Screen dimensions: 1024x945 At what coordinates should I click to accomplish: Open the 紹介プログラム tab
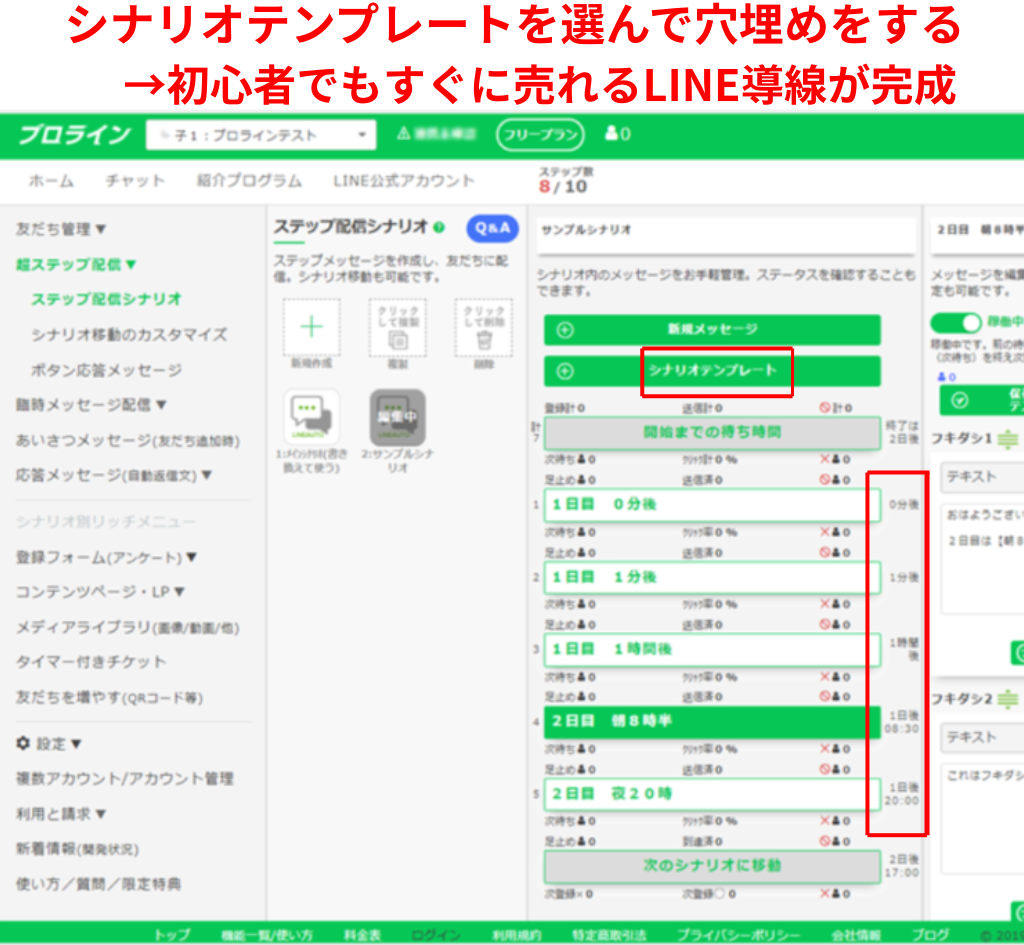coord(249,181)
